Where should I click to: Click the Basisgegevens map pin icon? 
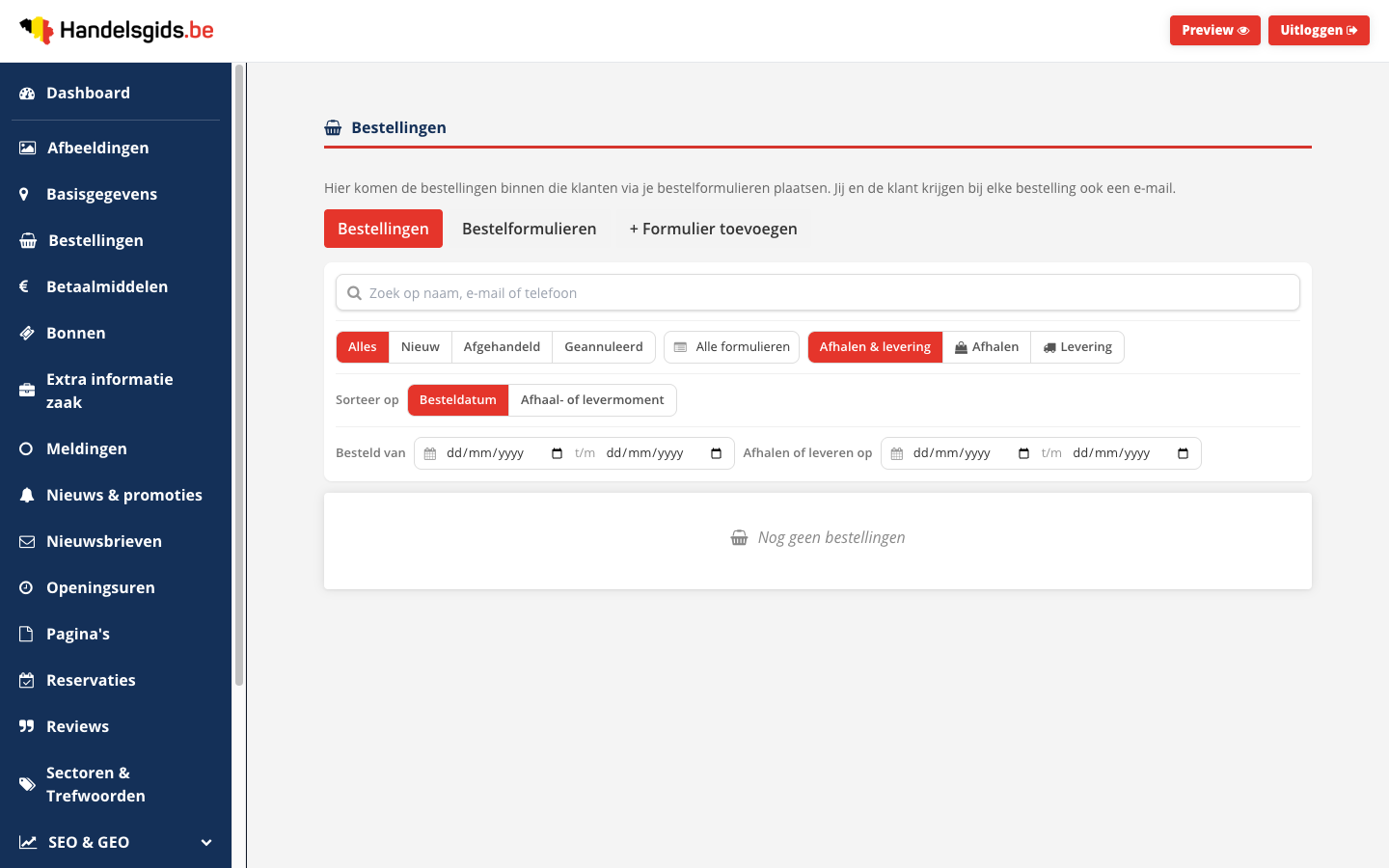coord(24,194)
